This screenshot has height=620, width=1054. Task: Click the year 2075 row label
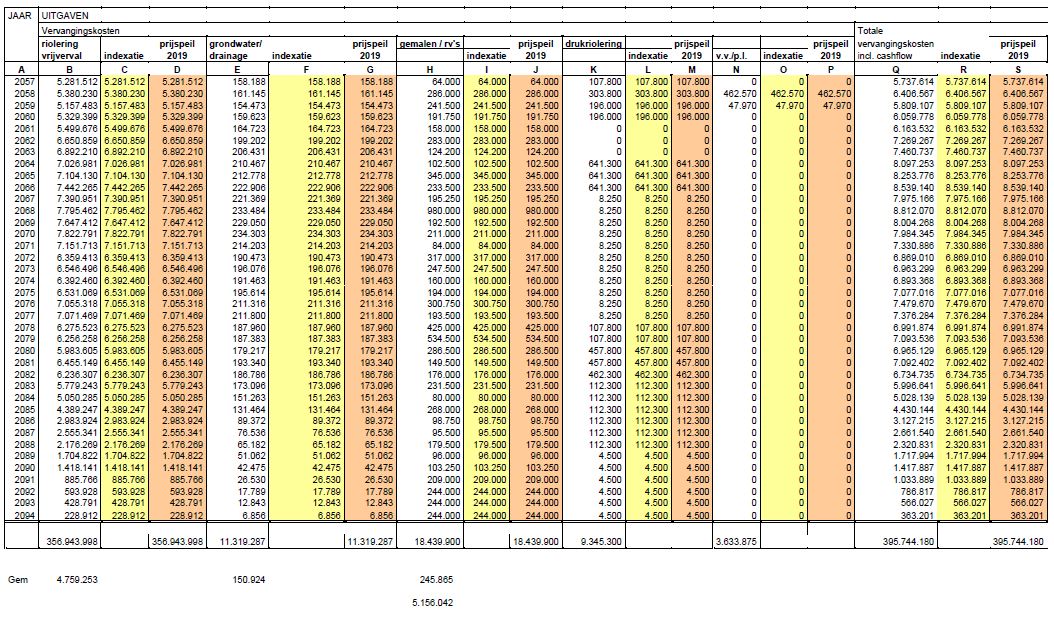pos(21,291)
